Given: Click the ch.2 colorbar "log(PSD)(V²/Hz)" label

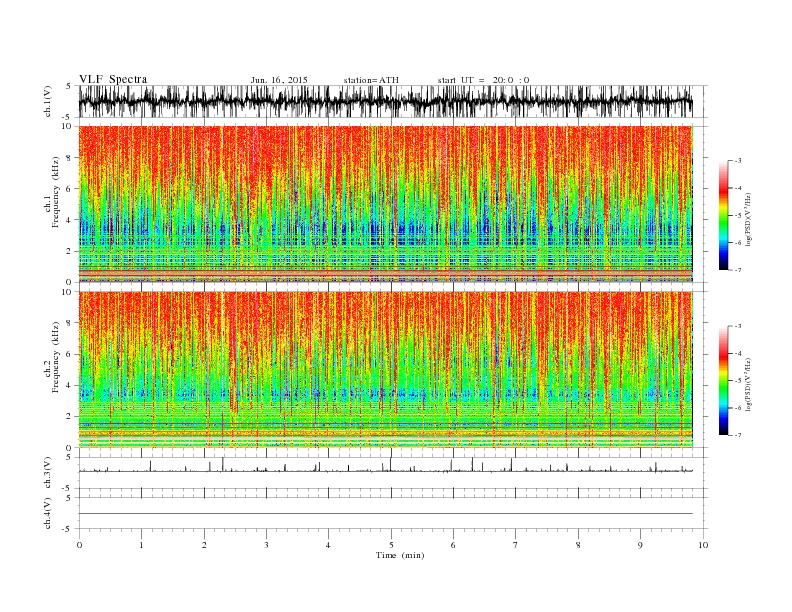Looking at the screenshot, I should 749,383.
